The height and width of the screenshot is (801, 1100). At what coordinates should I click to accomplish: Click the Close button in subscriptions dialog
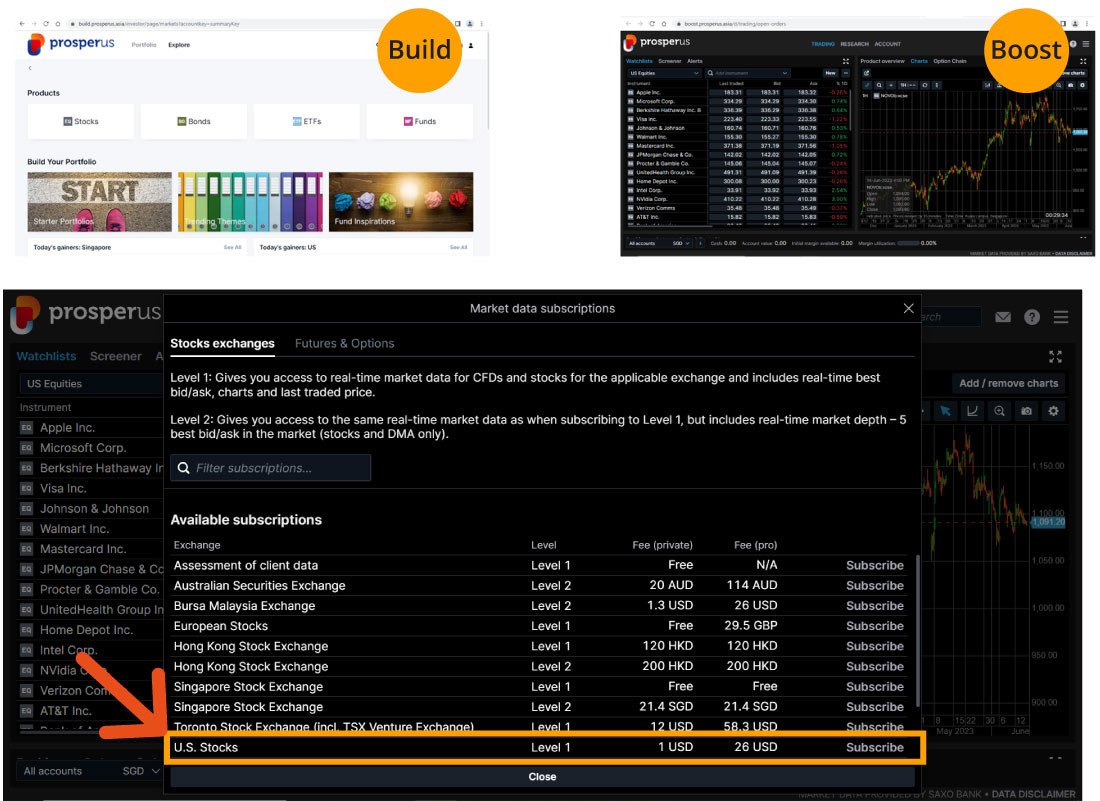pyautogui.click(x=542, y=776)
